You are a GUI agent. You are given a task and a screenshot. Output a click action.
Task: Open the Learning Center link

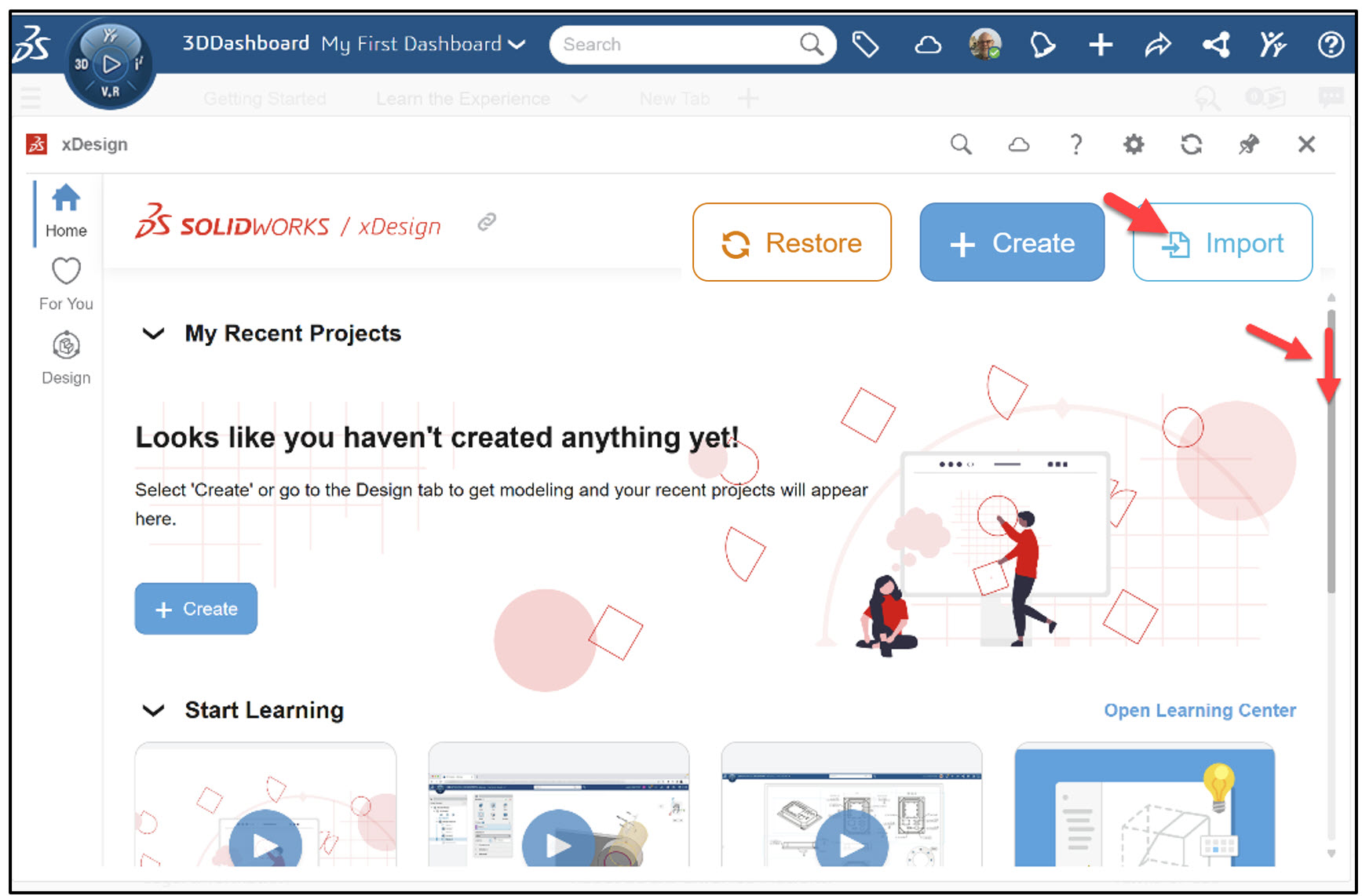pos(1200,711)
